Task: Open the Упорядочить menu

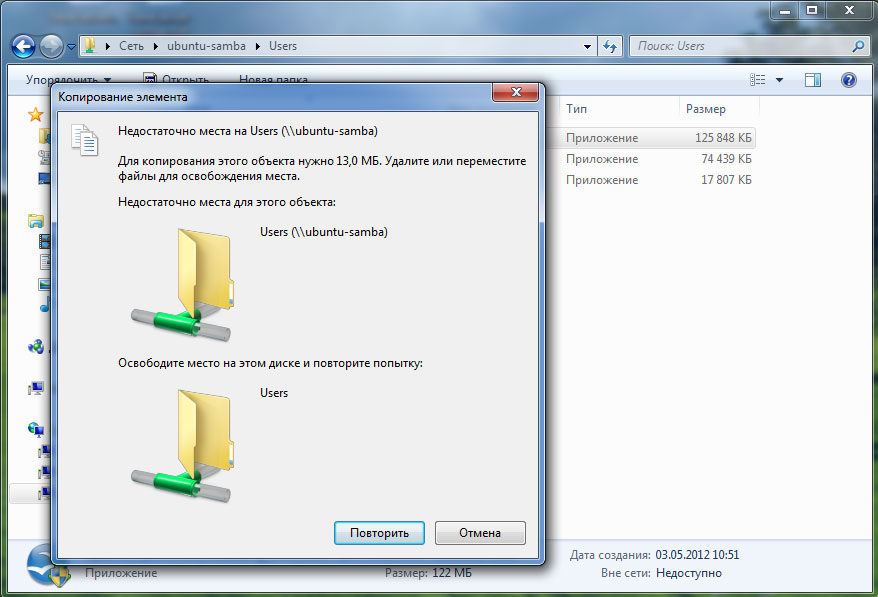Action: pos(68,80)
